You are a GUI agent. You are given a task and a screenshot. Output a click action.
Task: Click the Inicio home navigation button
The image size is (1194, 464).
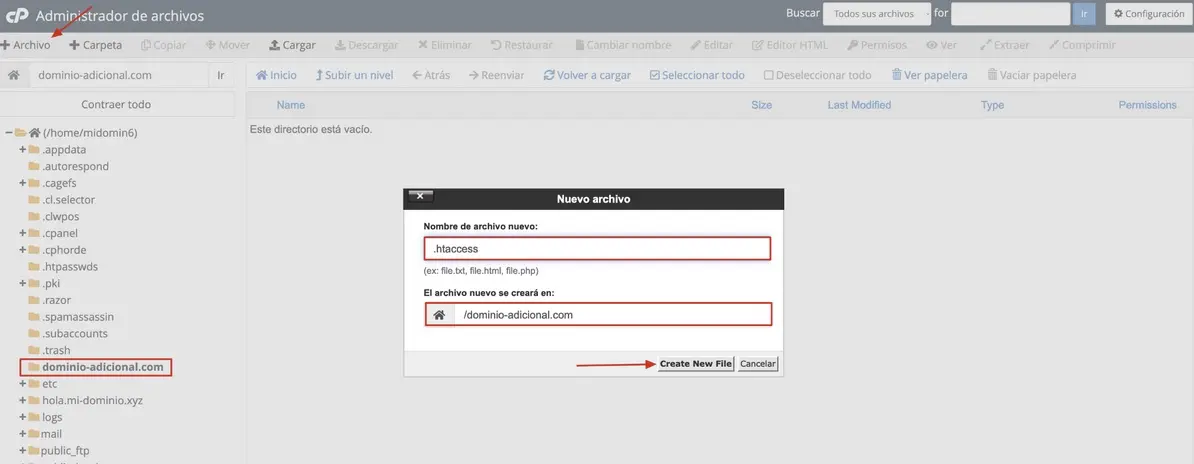tap(277, 75)
